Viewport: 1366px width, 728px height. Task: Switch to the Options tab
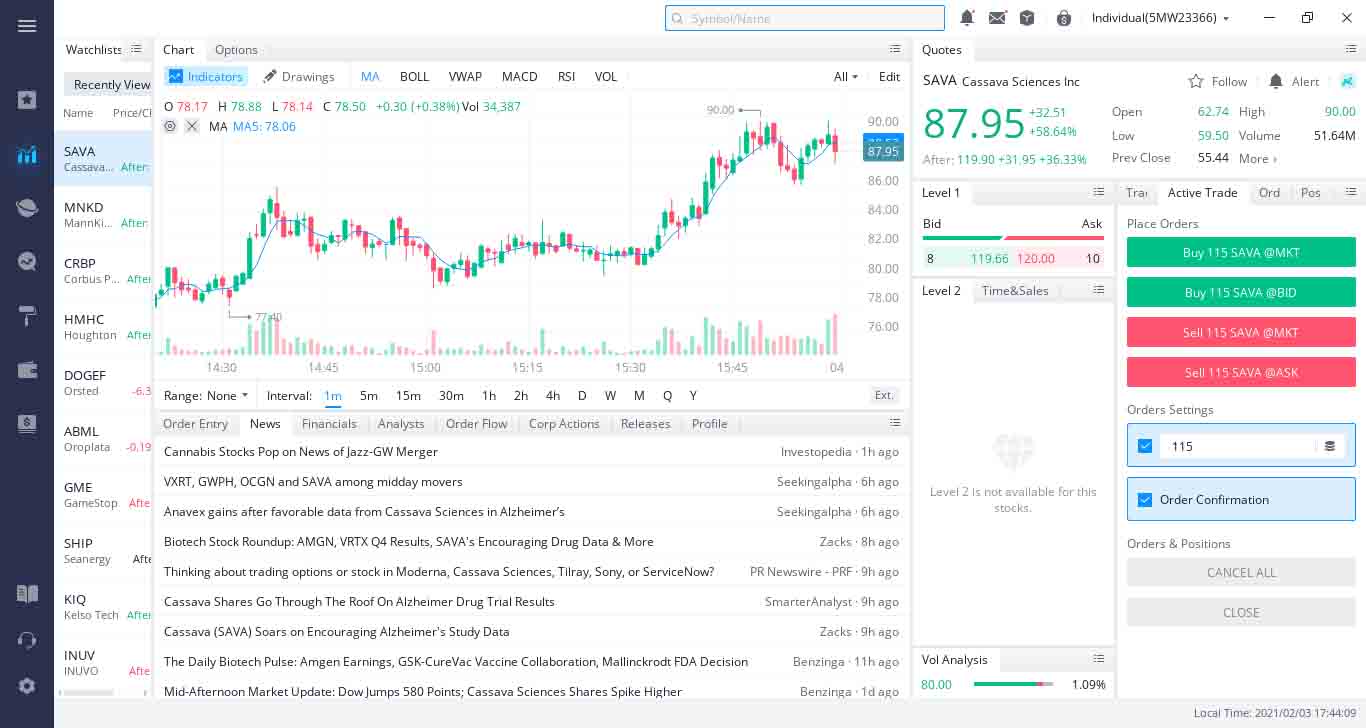236,49
